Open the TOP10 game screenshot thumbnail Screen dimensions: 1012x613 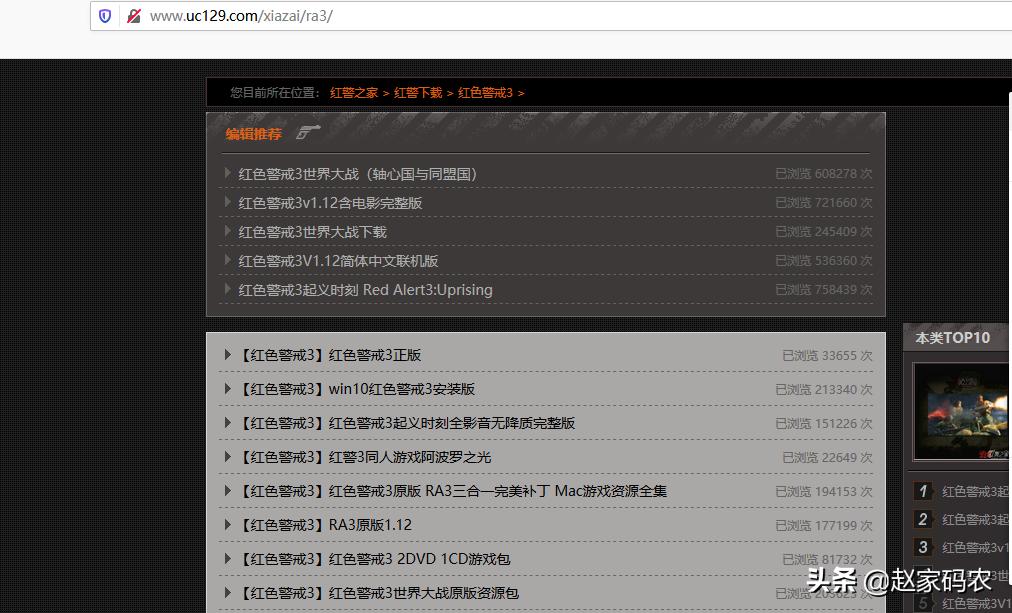pos(962,412)
